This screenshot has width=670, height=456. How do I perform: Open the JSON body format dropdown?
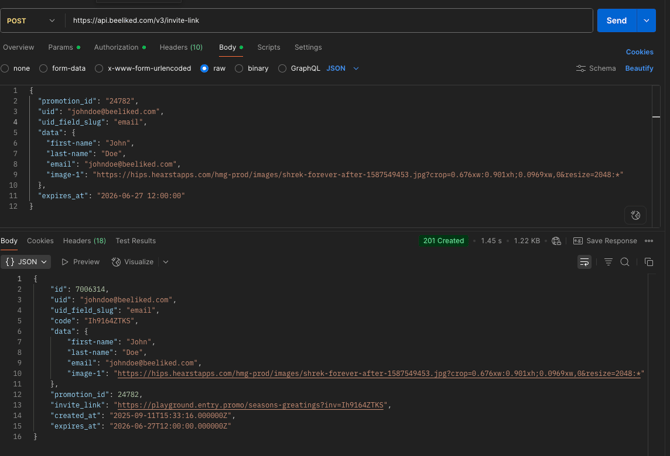(342, 68)
